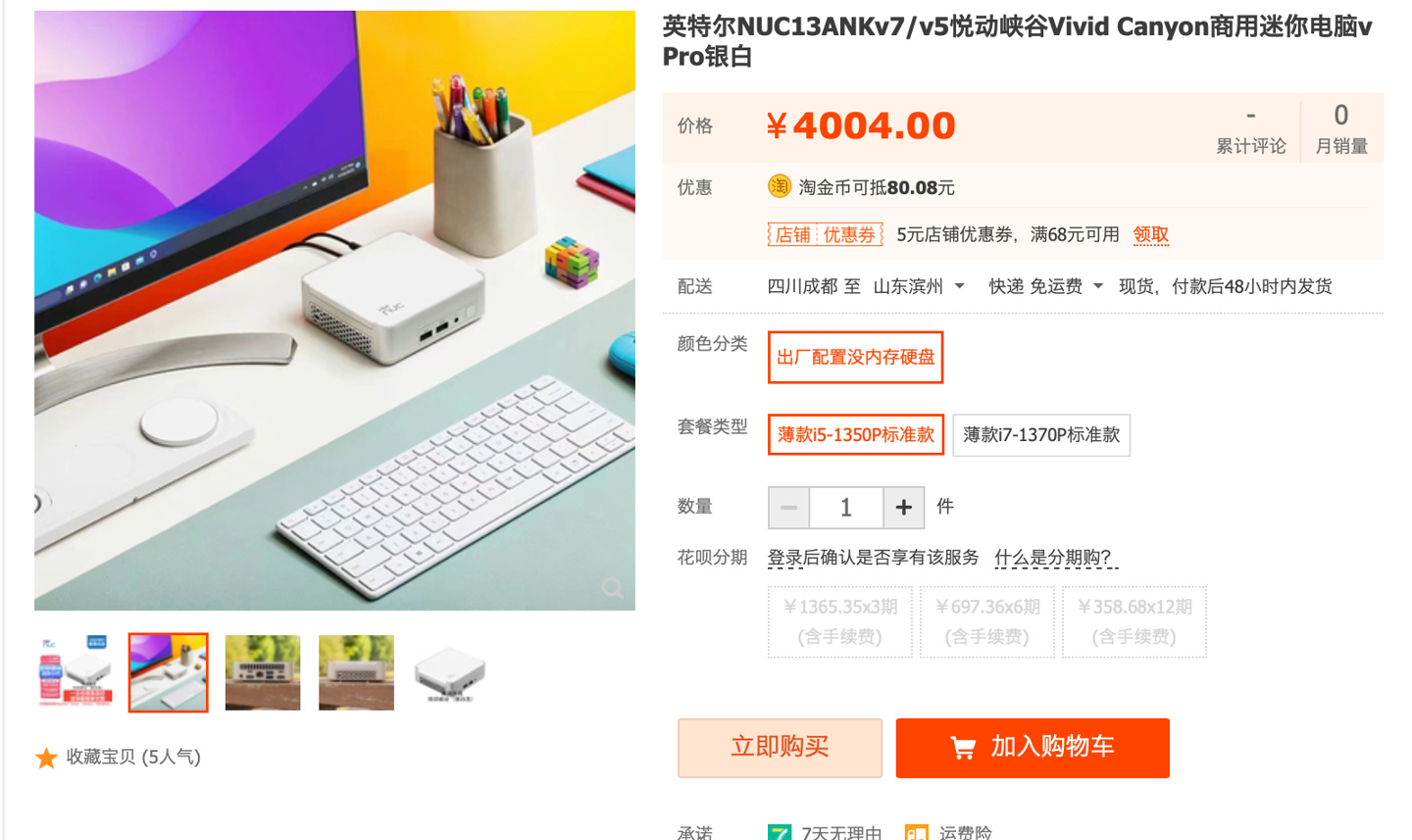Image resolution: width=1412 pixels, height=840 pixels.
Task: Choose the ¥1365.35x3期 installment option
Action: (x=840, y=621)
